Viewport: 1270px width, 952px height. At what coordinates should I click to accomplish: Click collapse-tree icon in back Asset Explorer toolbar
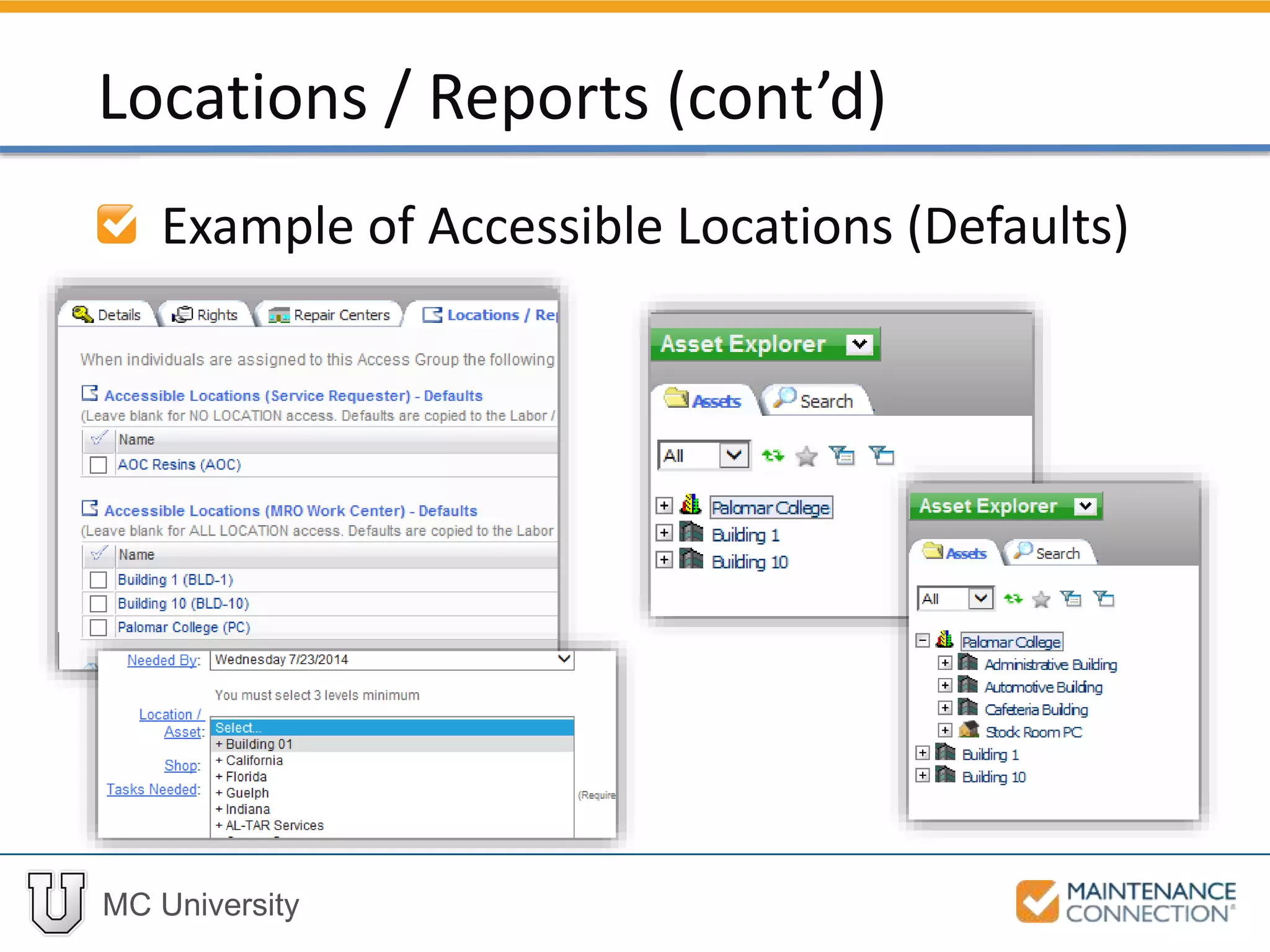coord(882,456)
